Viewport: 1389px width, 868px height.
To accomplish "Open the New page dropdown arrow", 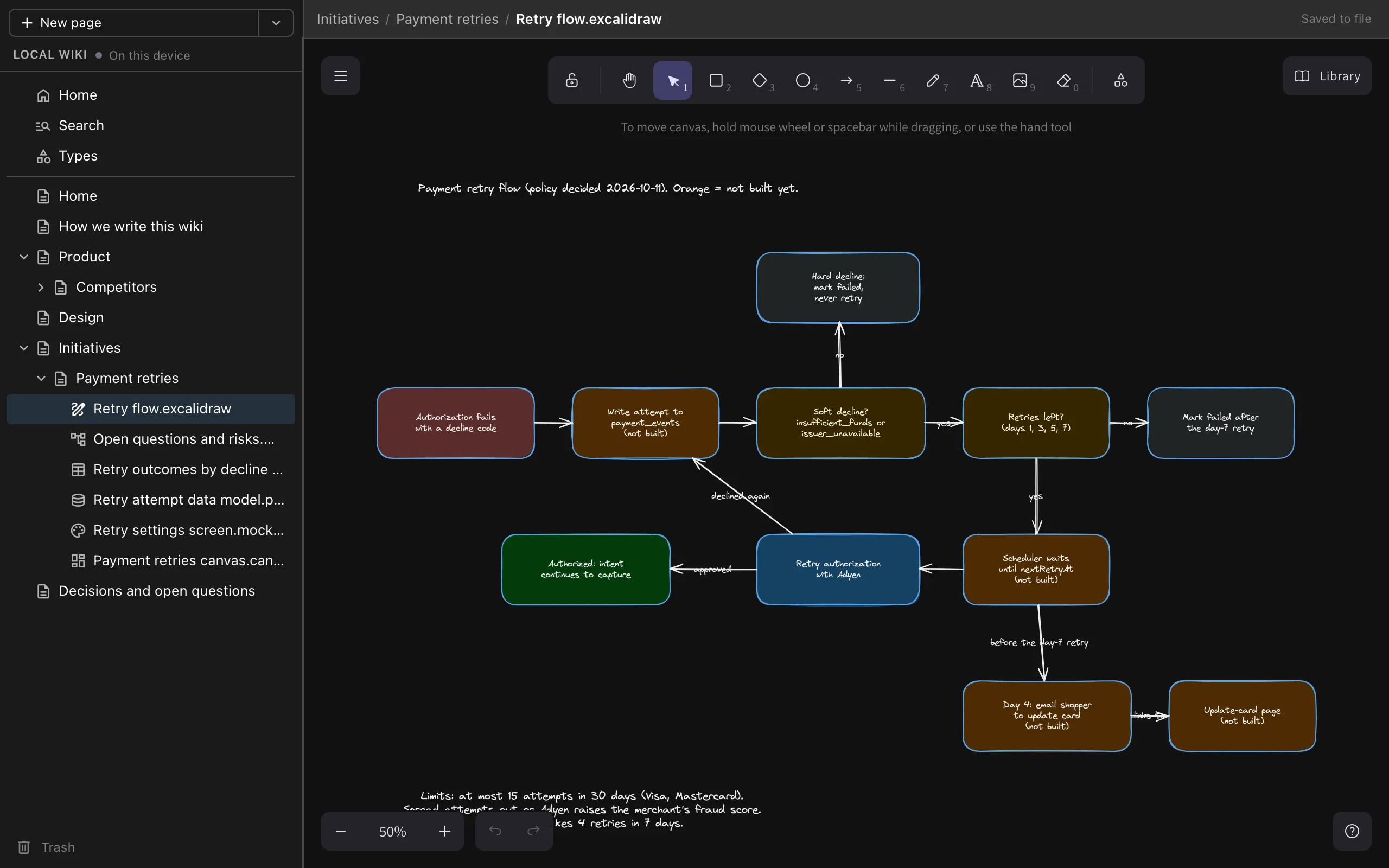I will 276,22.
